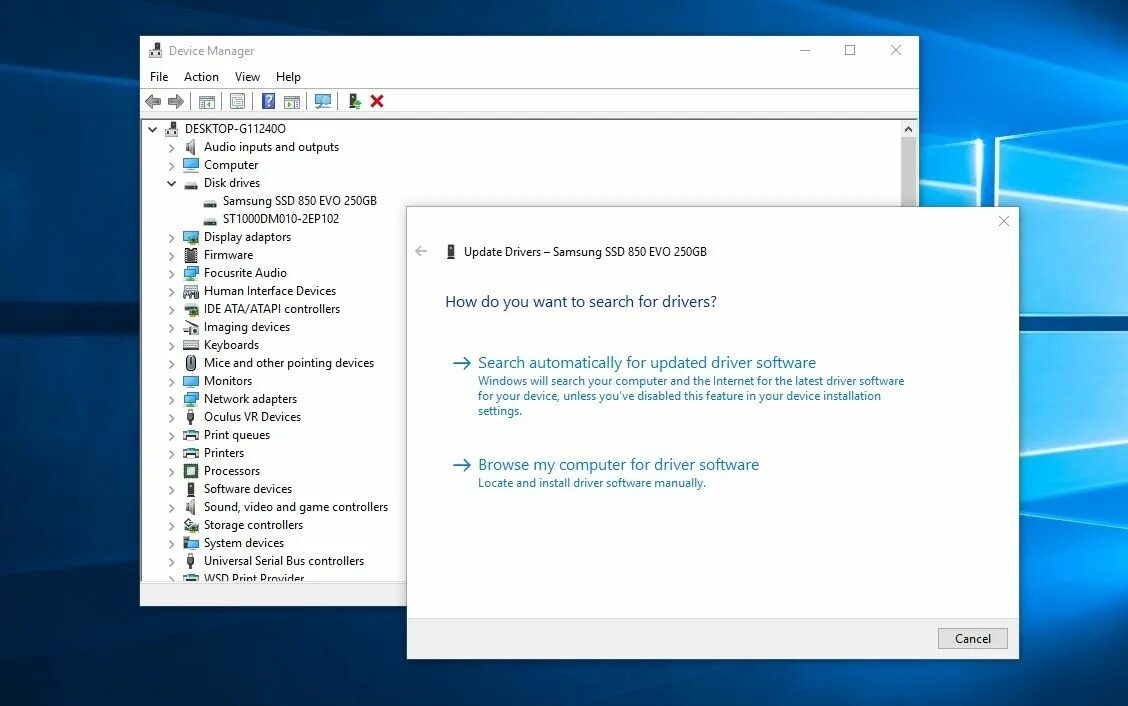Toggle the Show/Hide Console Tree toolbar icon
The width and height of the screenshot is (1128, 706).
pyautogui.click(x=206, y=101)
